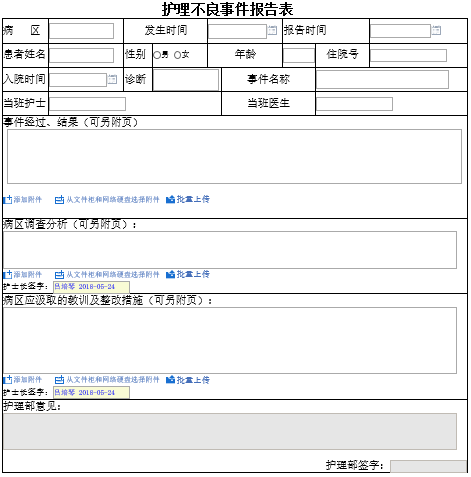Viewport: 471px width, 477px height.
Task: Focus the 事件名称 text box
Action: point(382,79)
